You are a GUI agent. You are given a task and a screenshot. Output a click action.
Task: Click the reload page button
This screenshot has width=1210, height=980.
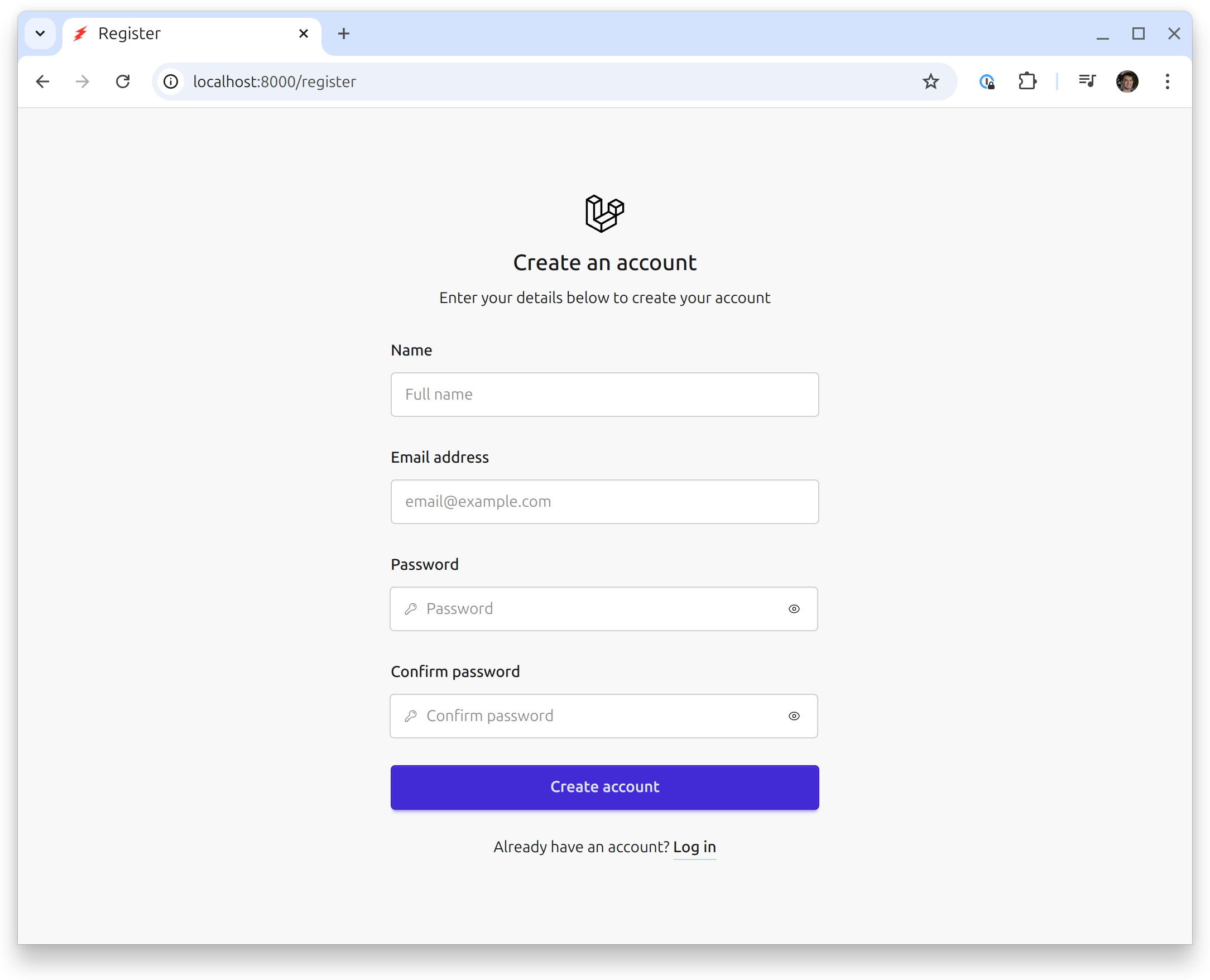[123, 81]
